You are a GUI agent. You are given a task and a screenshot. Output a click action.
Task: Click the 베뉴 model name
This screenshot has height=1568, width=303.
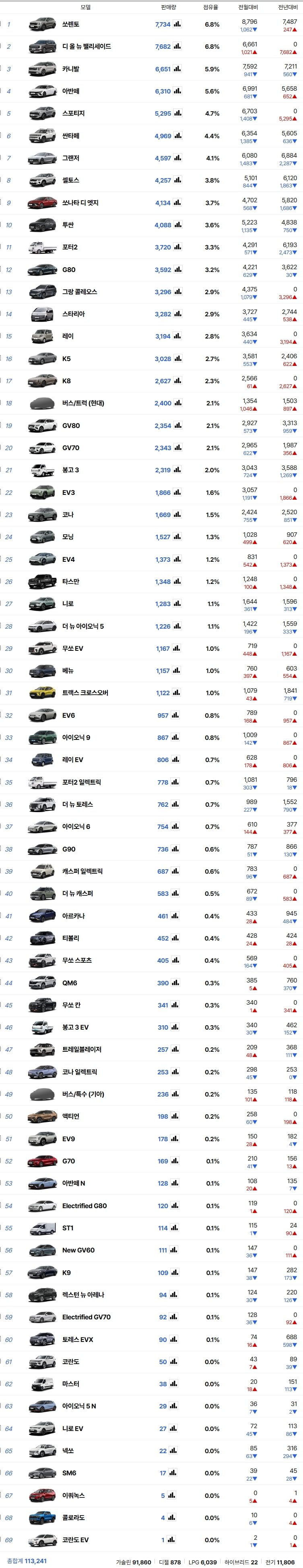(68, 671)
